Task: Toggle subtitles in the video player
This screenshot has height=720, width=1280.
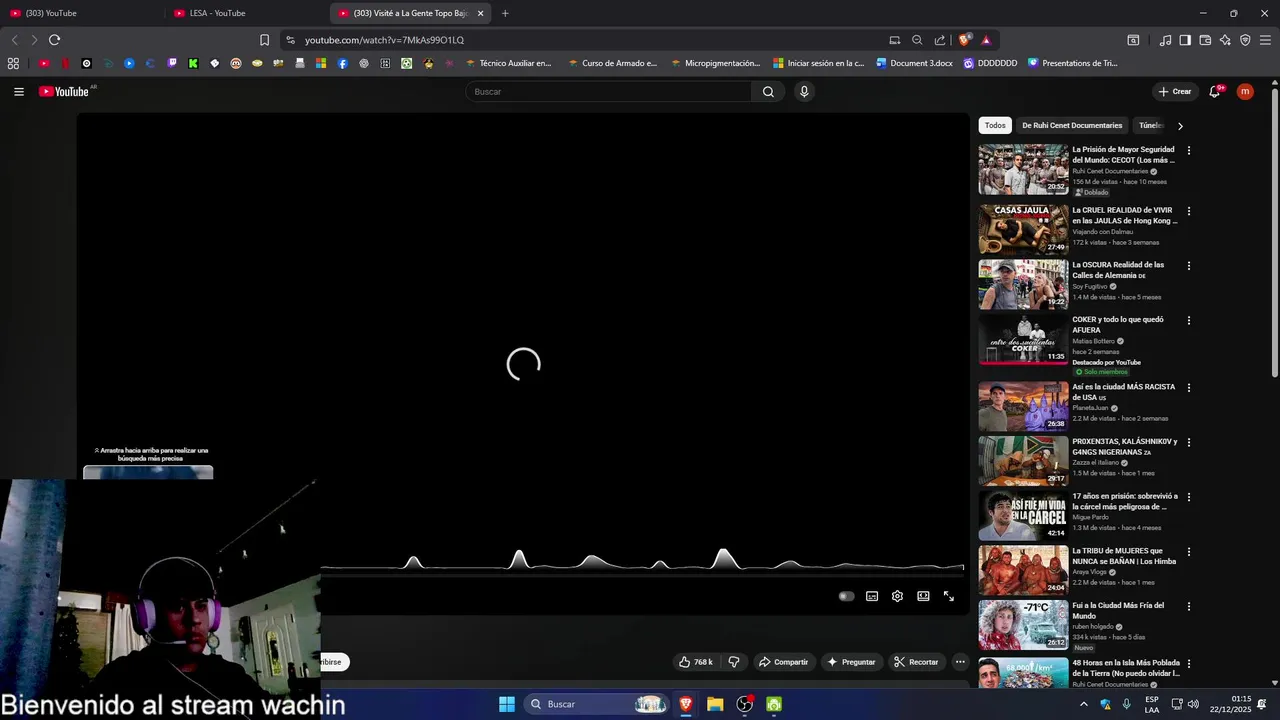Action: [x=872, y=596]
